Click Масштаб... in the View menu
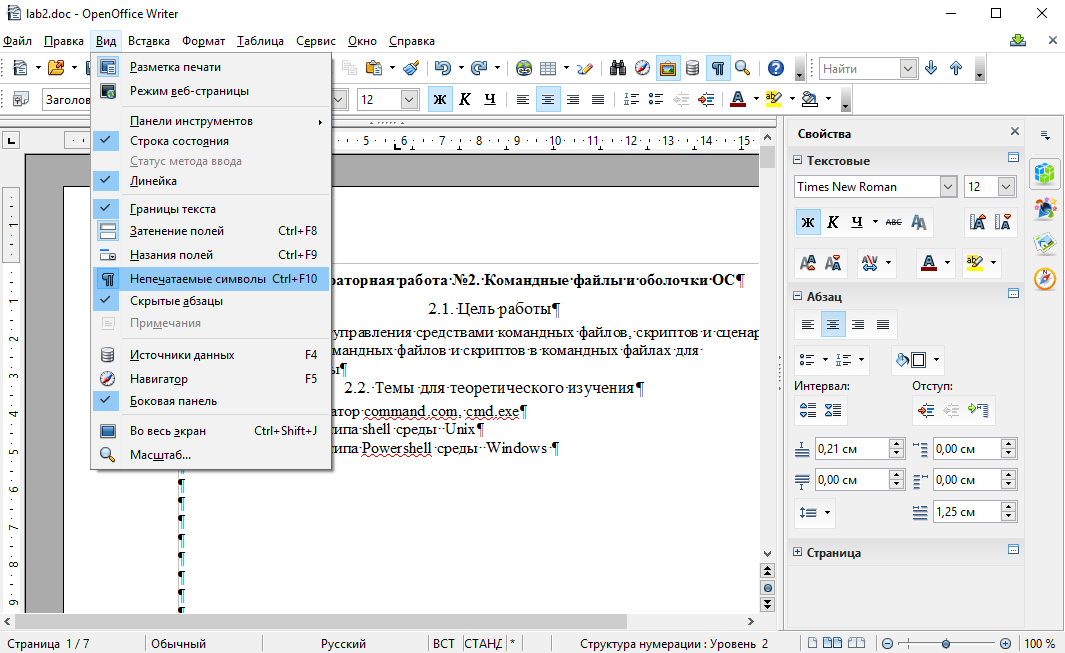 (160, 455)
